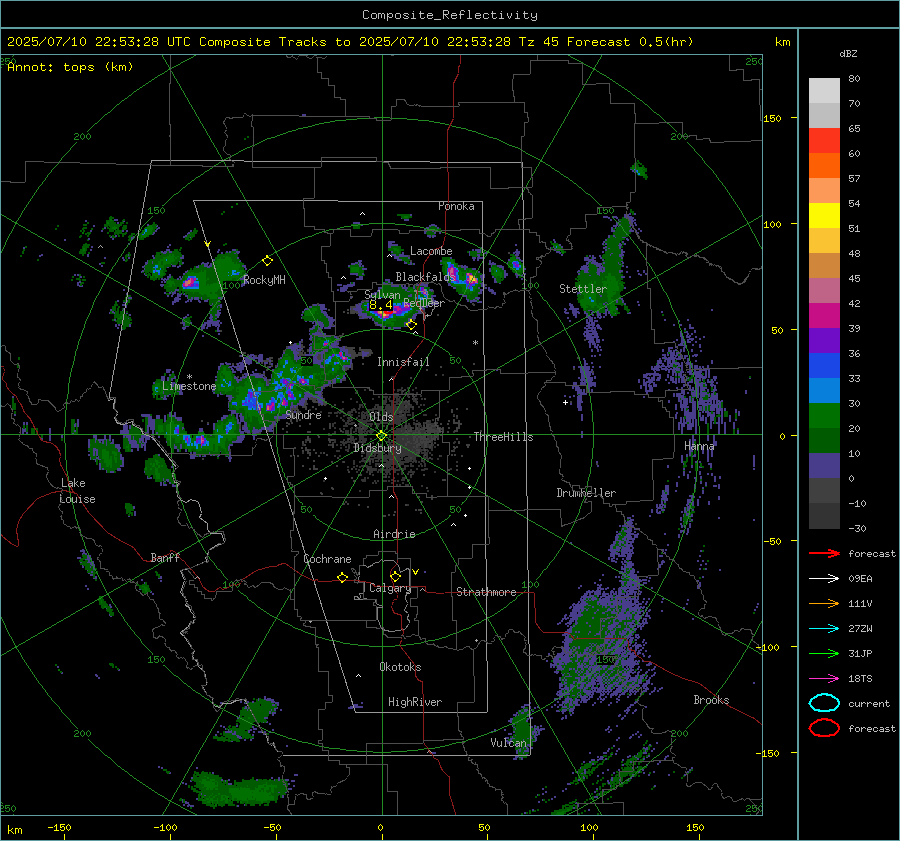Viewport: 900px width, 841px height.
Task: Click the Didsbury city label
Action: click(377, 448)
